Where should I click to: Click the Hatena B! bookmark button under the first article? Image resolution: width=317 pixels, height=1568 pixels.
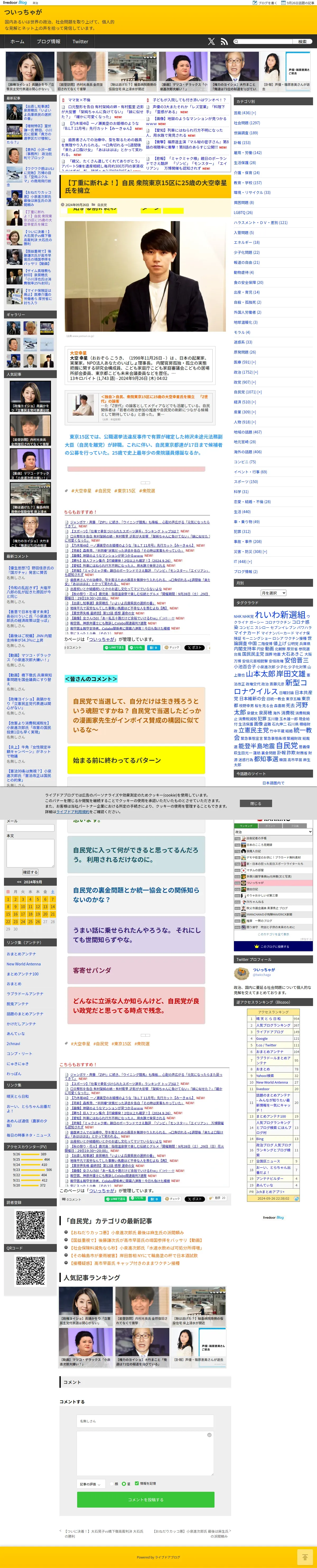[154, 648]
